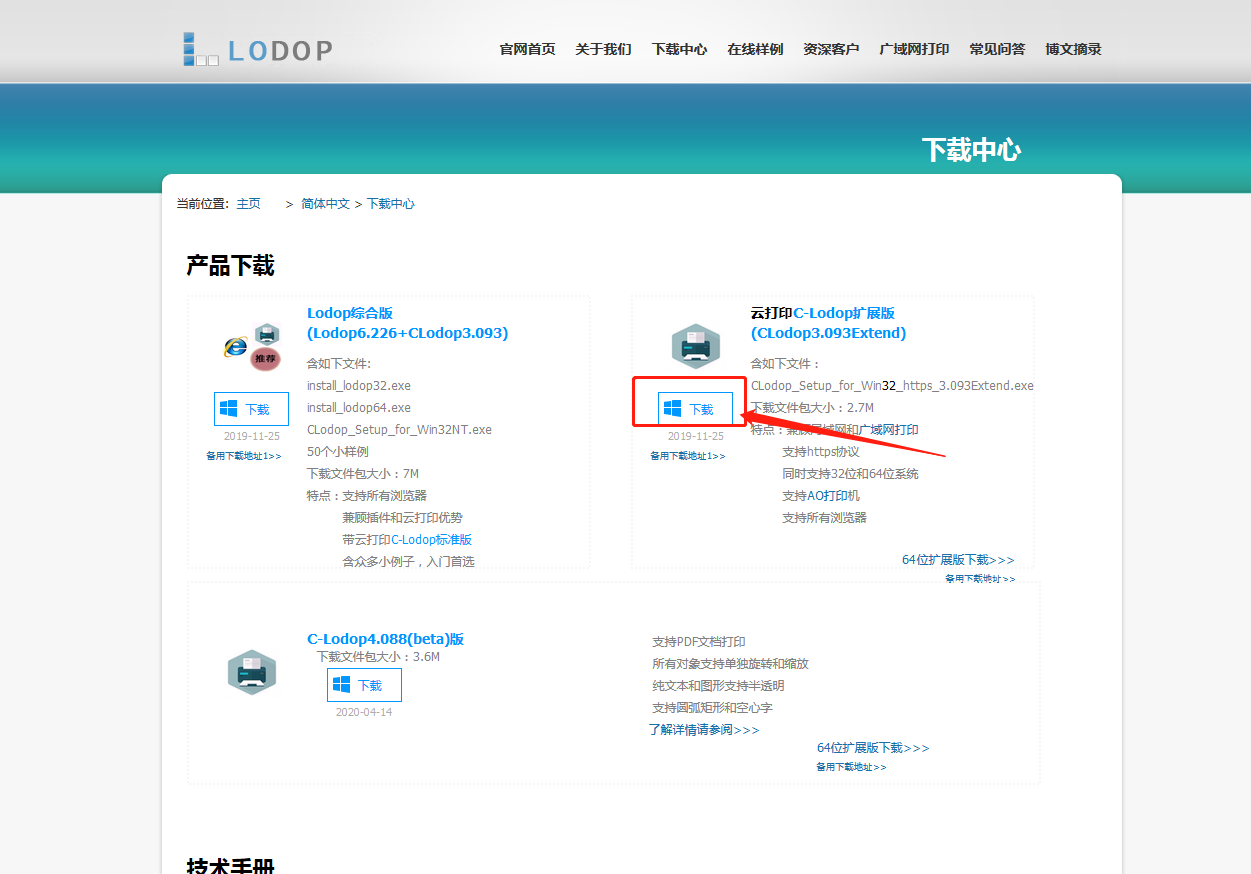Image resolution: width=1251 pixels, height=874 pixels.
Task: Open the 常见问答 menu item
Action: (x=996, y=48)
